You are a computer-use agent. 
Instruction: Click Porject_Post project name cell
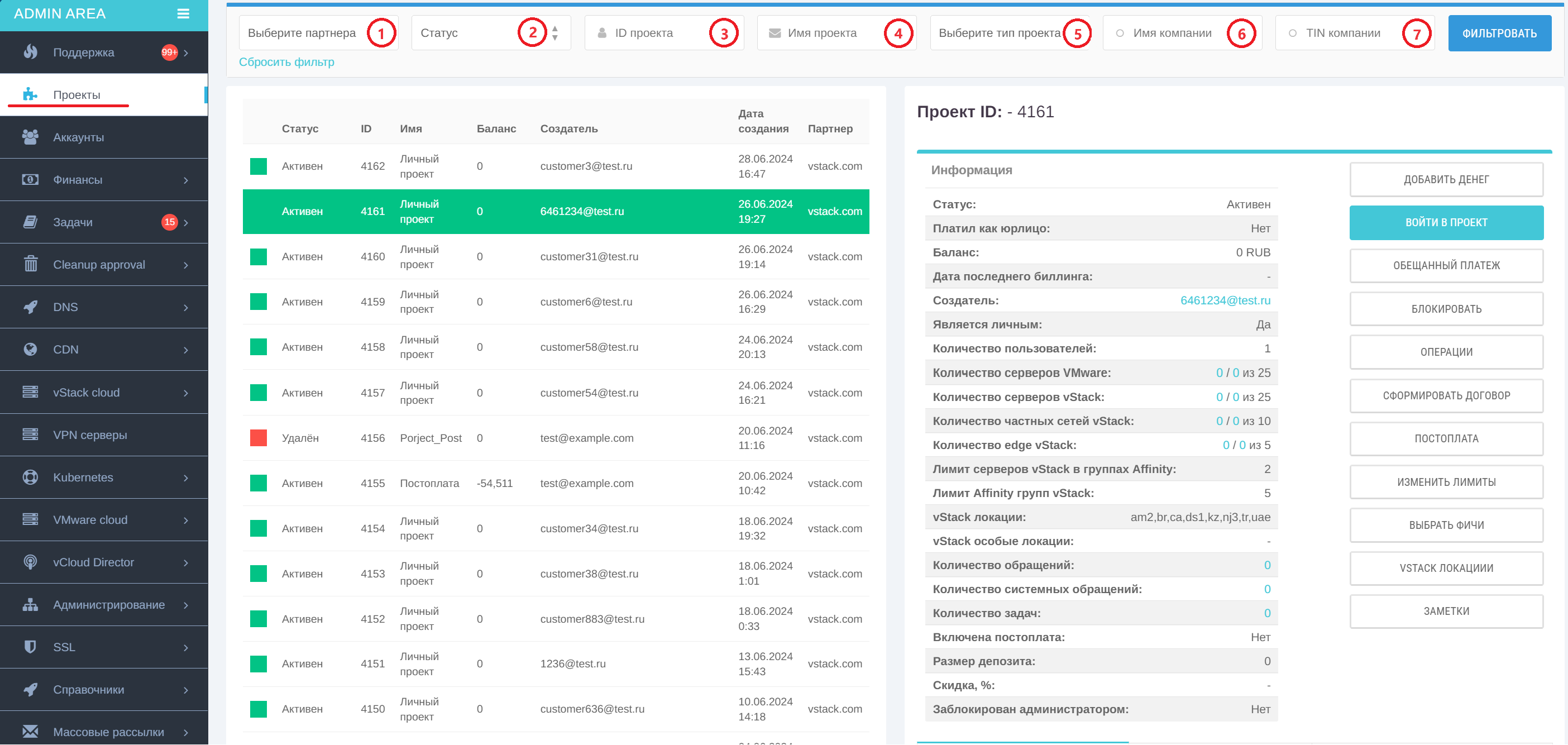(x=431, y=438)
